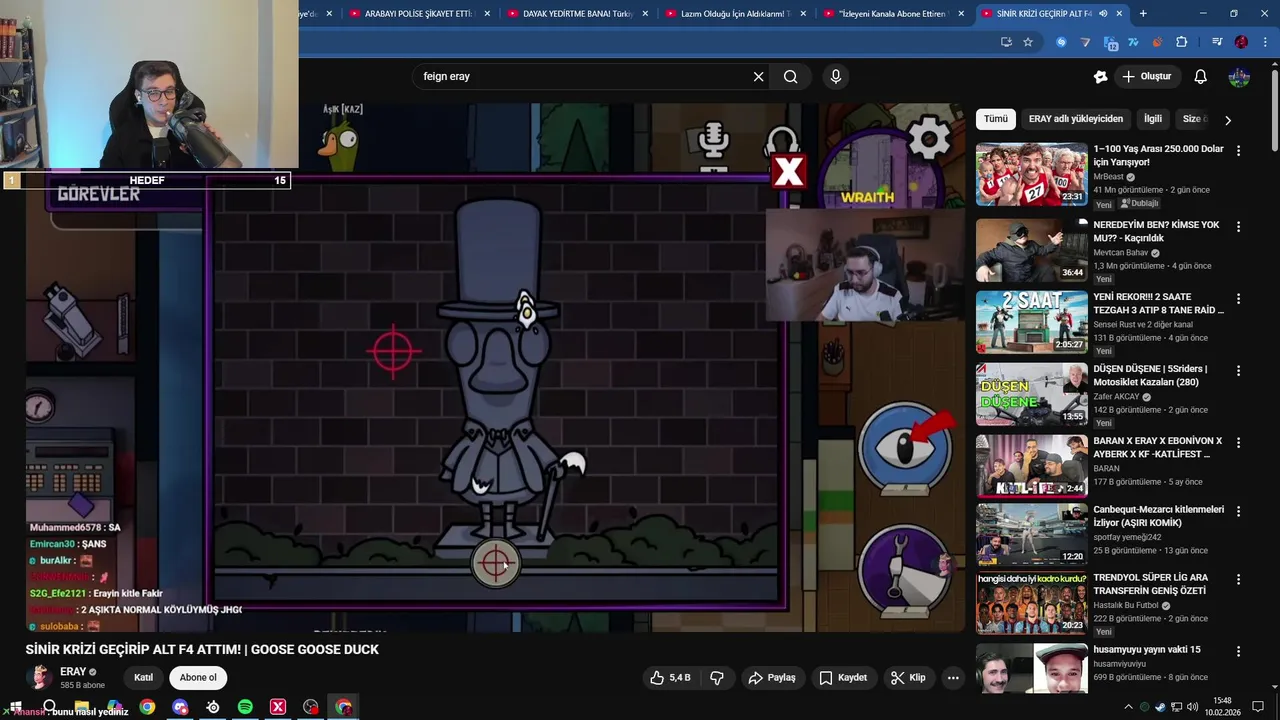
Task: Open the Windows notification center
Action: [x=1258, y=707]
